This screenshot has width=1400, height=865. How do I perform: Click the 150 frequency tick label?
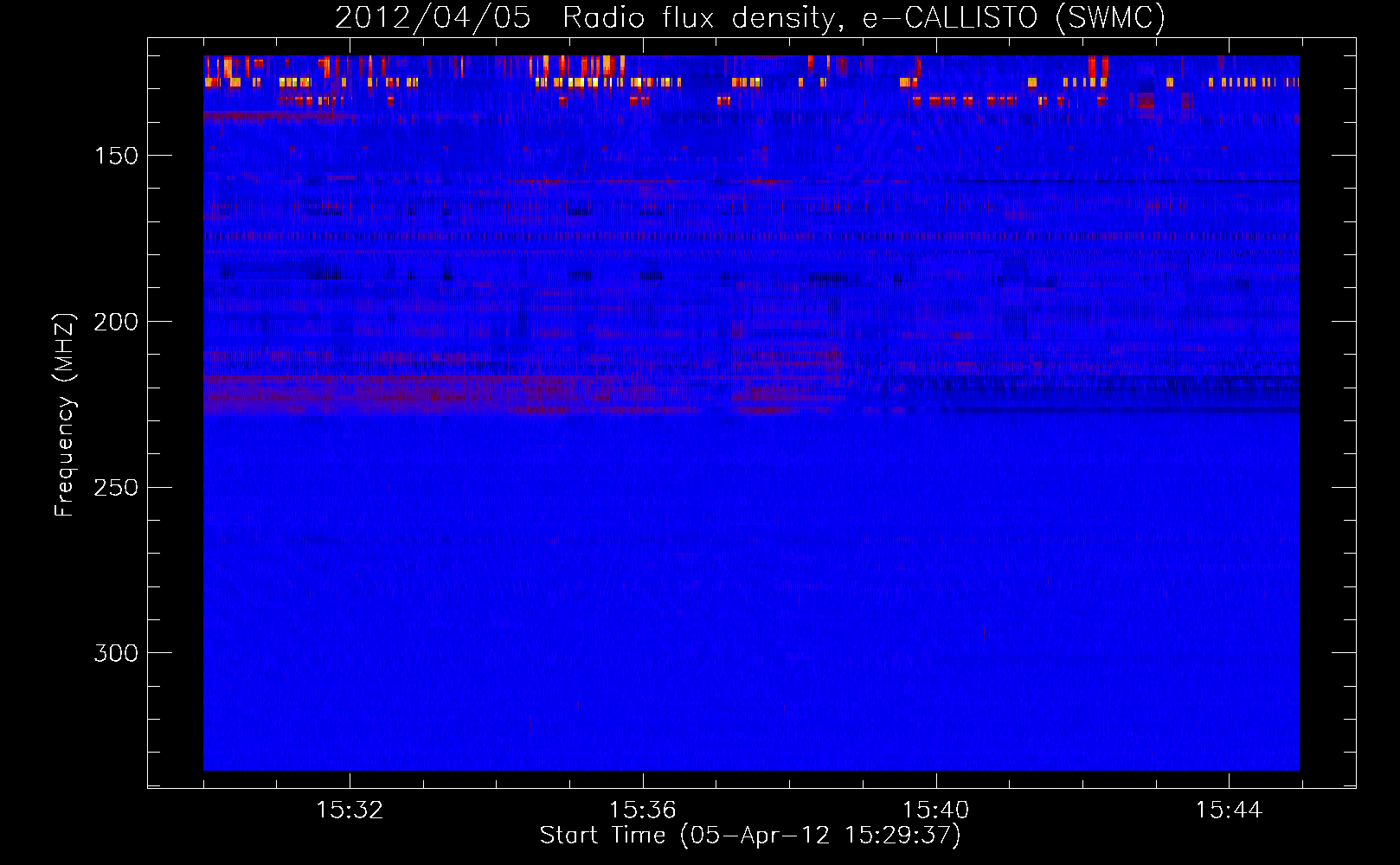coord(116,156)
